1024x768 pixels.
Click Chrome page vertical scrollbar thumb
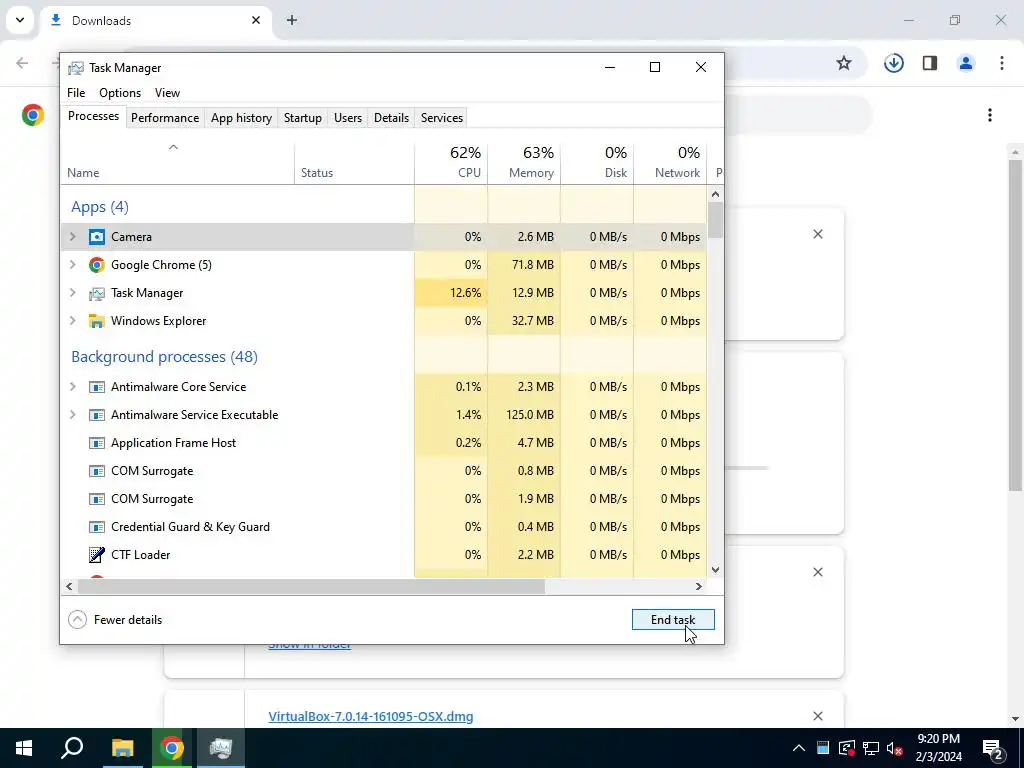(1015, 323)
